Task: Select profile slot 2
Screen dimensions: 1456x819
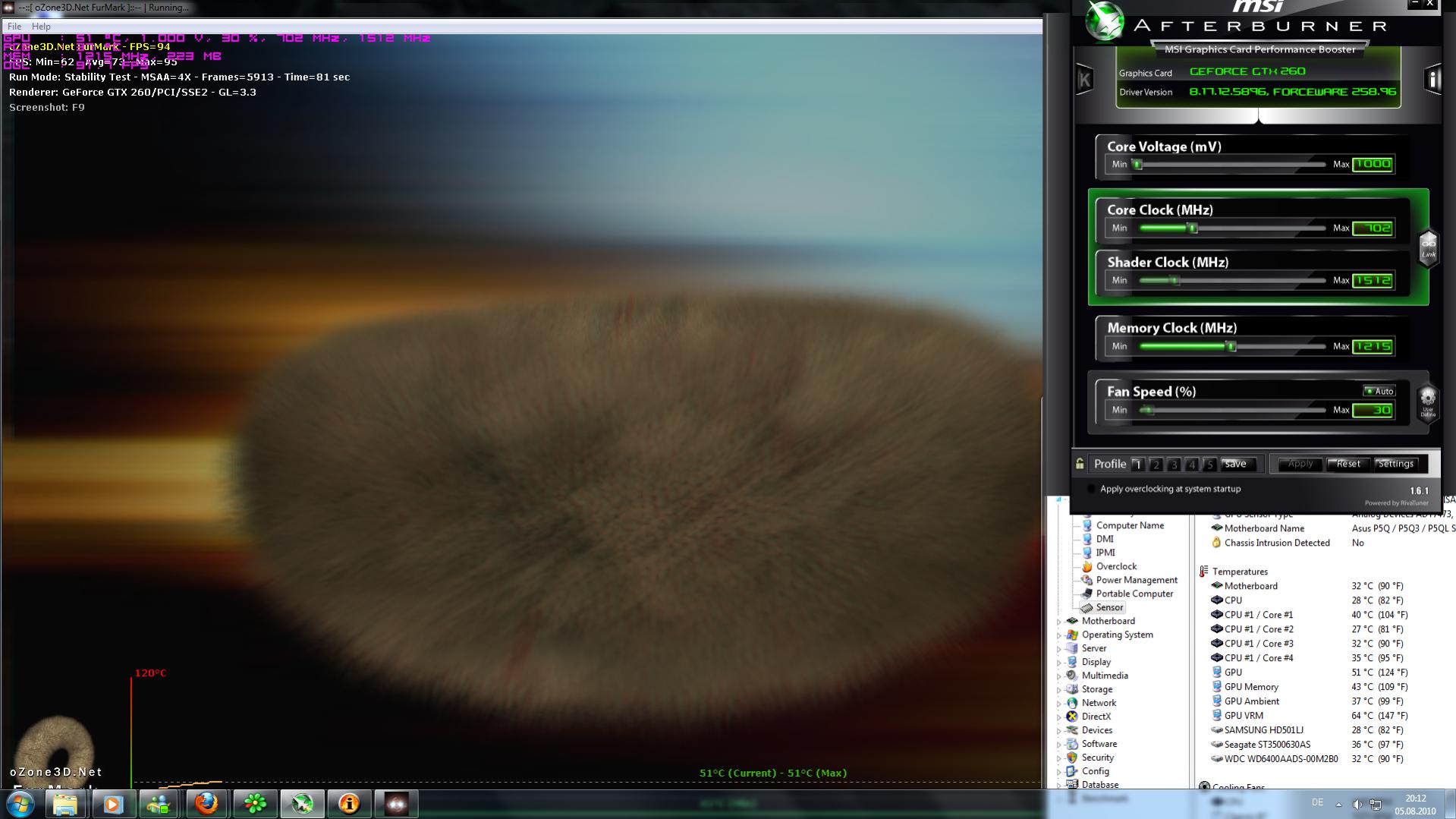Action: (x=1156, y=464)
